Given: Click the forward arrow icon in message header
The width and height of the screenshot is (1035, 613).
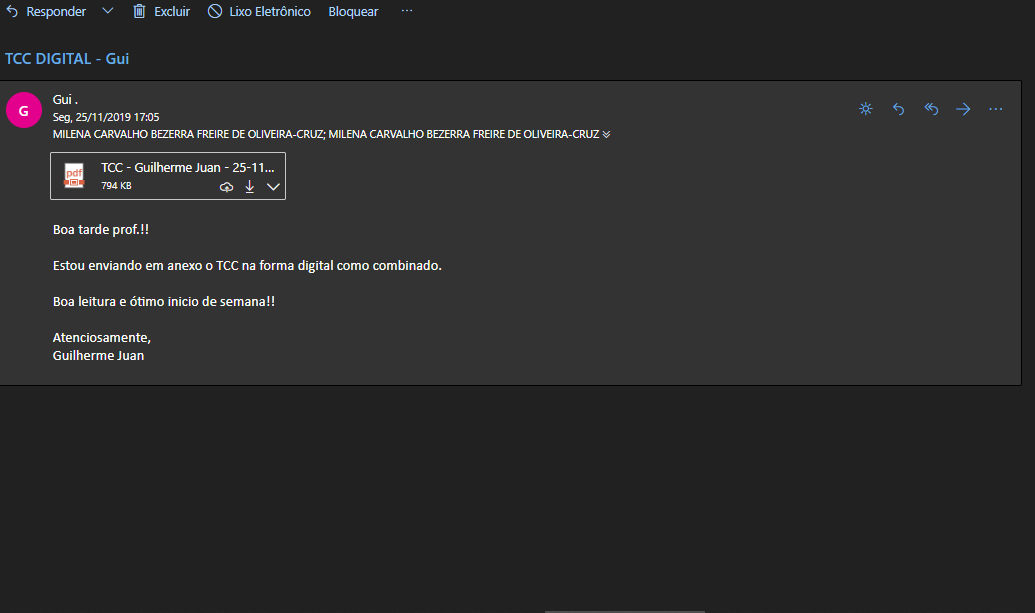Looking at the screenshot, I should [x=963, y=109].
